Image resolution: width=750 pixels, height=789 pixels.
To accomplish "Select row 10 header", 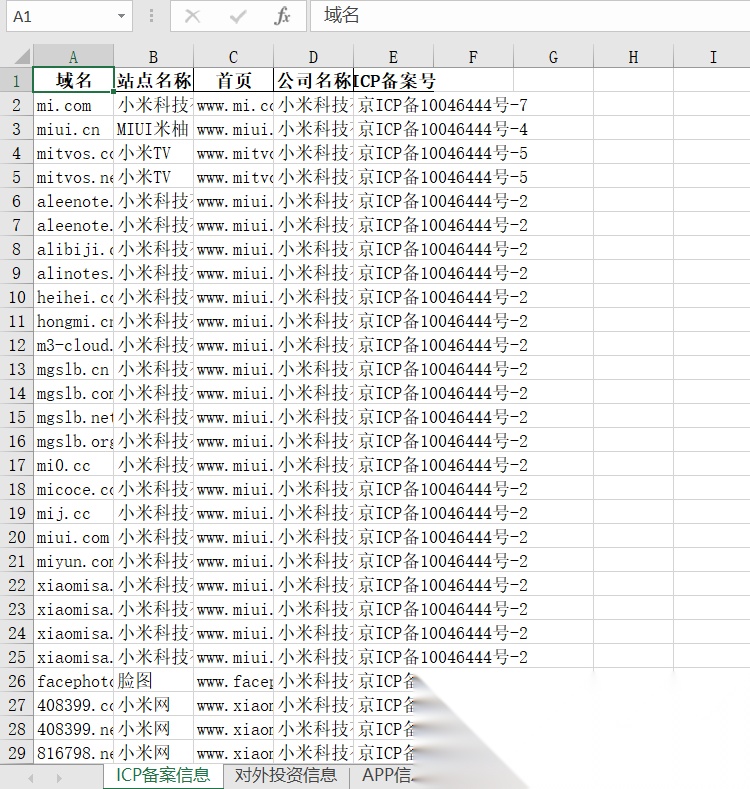I will point(16,297).
